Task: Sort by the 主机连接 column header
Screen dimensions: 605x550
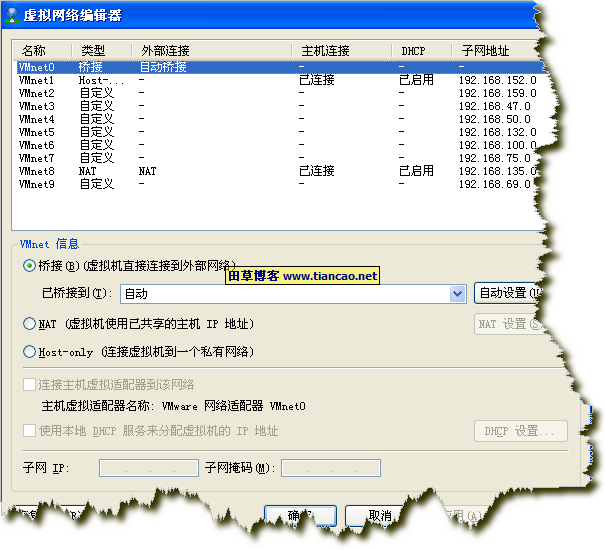Action: coord(341,50)
